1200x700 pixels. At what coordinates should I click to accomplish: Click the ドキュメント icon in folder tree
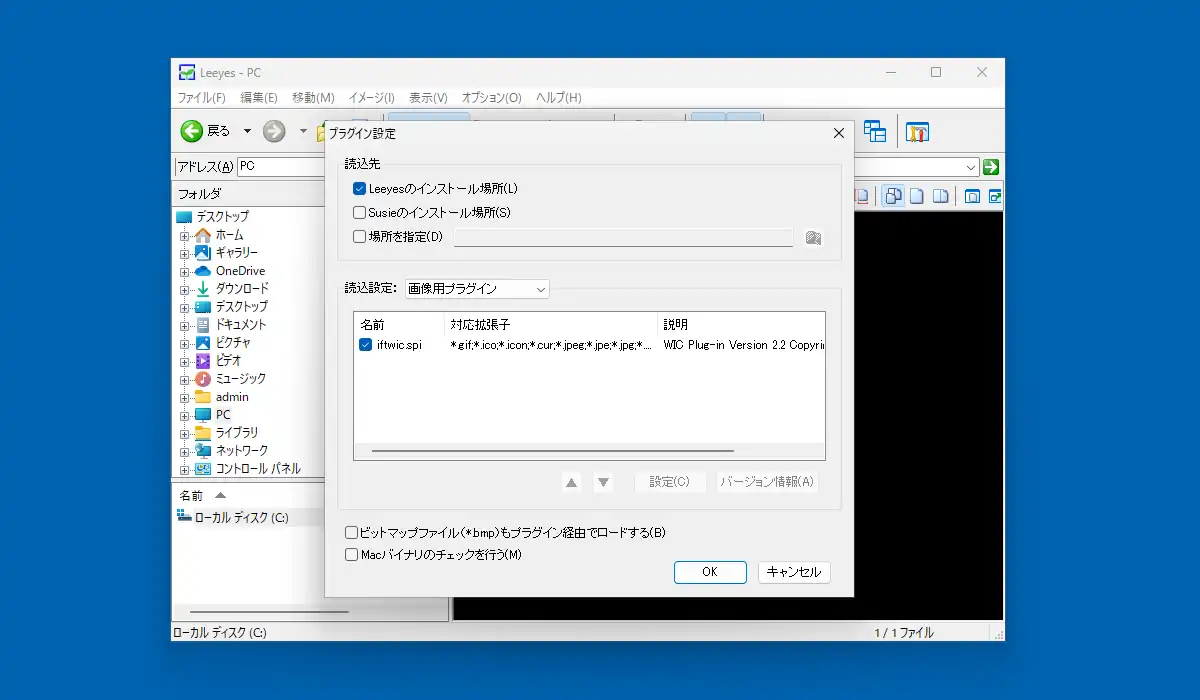pos(203,325)
